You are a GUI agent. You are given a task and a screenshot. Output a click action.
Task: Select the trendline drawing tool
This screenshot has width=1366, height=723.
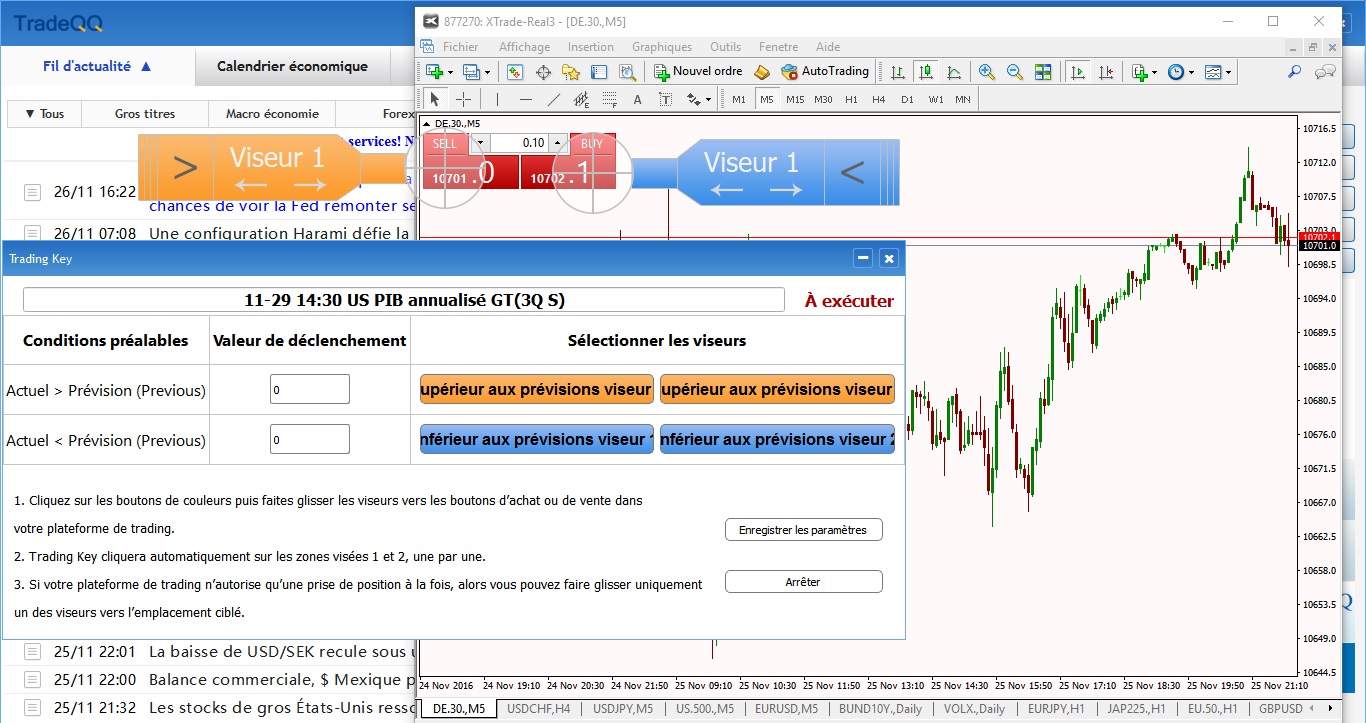553,99
